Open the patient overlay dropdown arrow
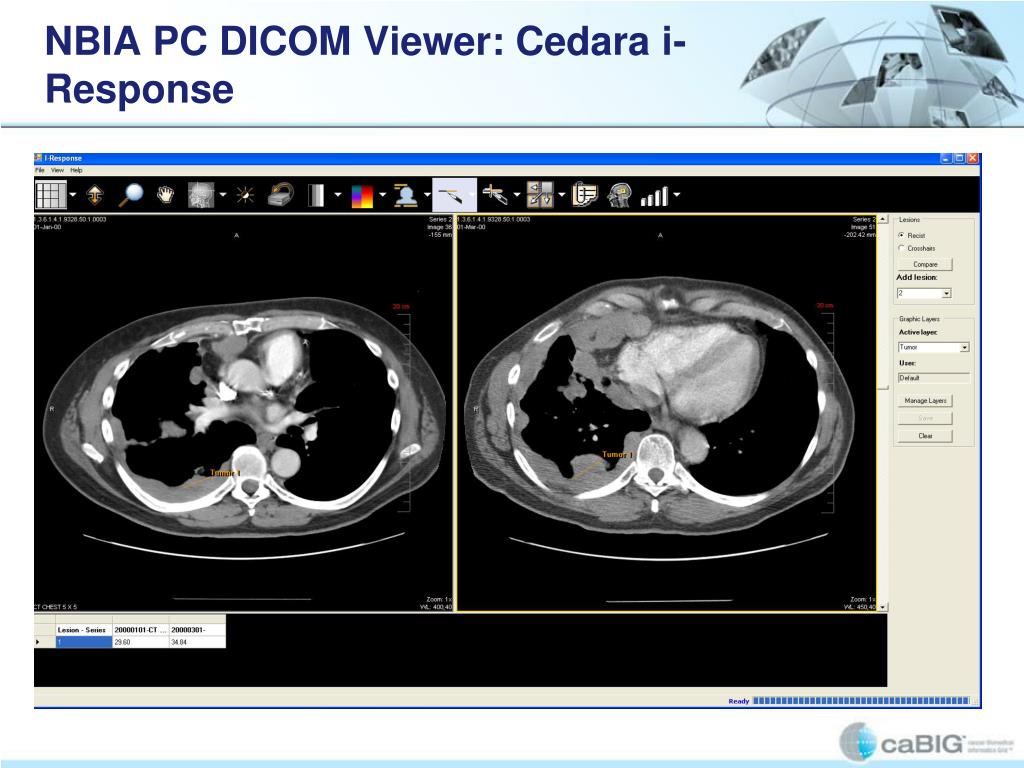This screenshot has height=768, width=1024. (x=427, y=195)
